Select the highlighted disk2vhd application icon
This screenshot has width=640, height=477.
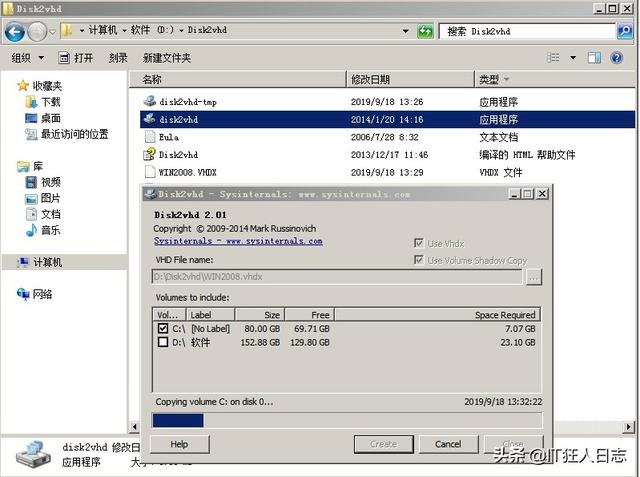pyautogui.click(x=150, y=119)
